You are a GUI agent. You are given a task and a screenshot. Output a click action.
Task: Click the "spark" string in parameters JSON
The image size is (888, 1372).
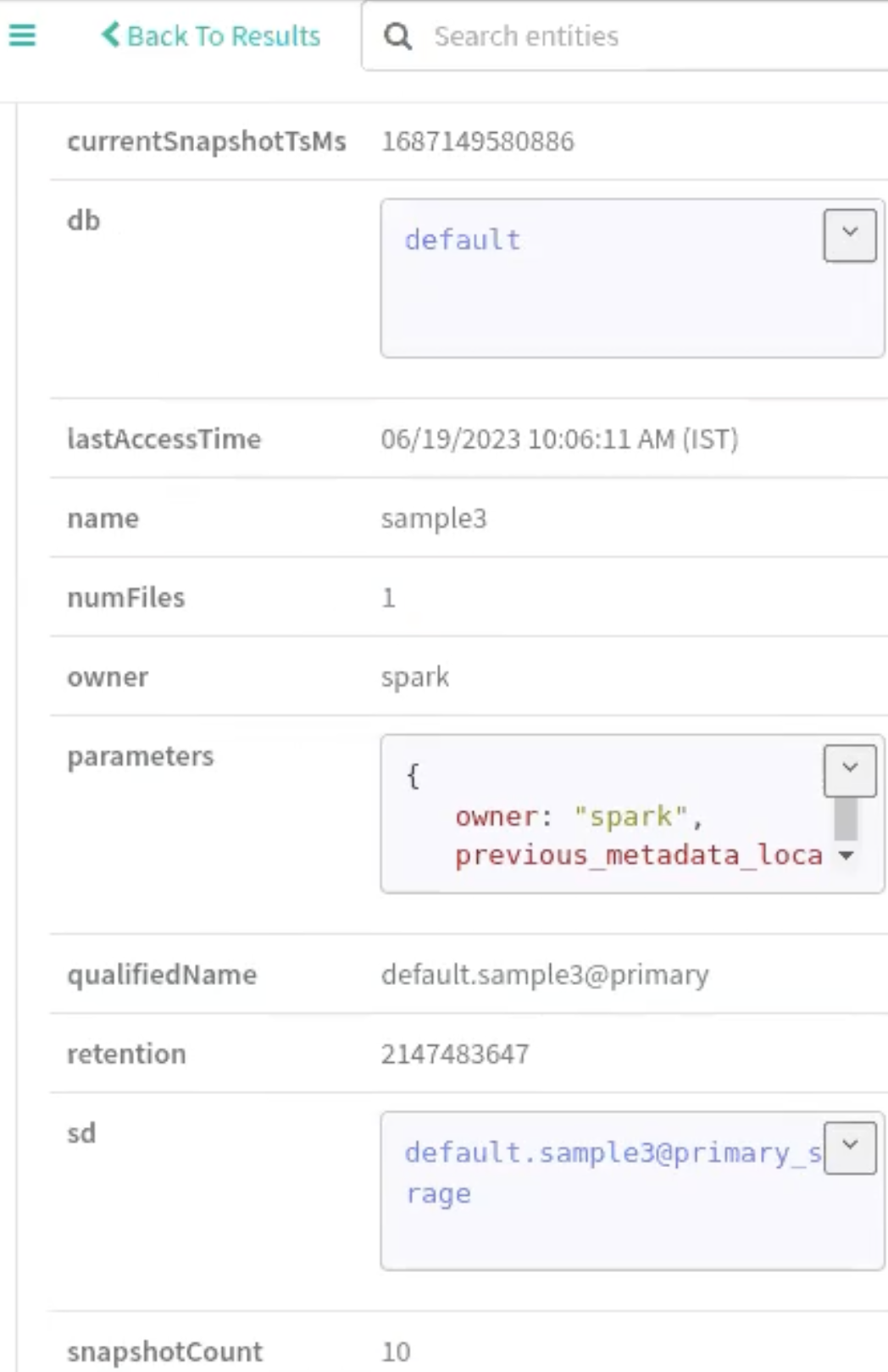630,816
